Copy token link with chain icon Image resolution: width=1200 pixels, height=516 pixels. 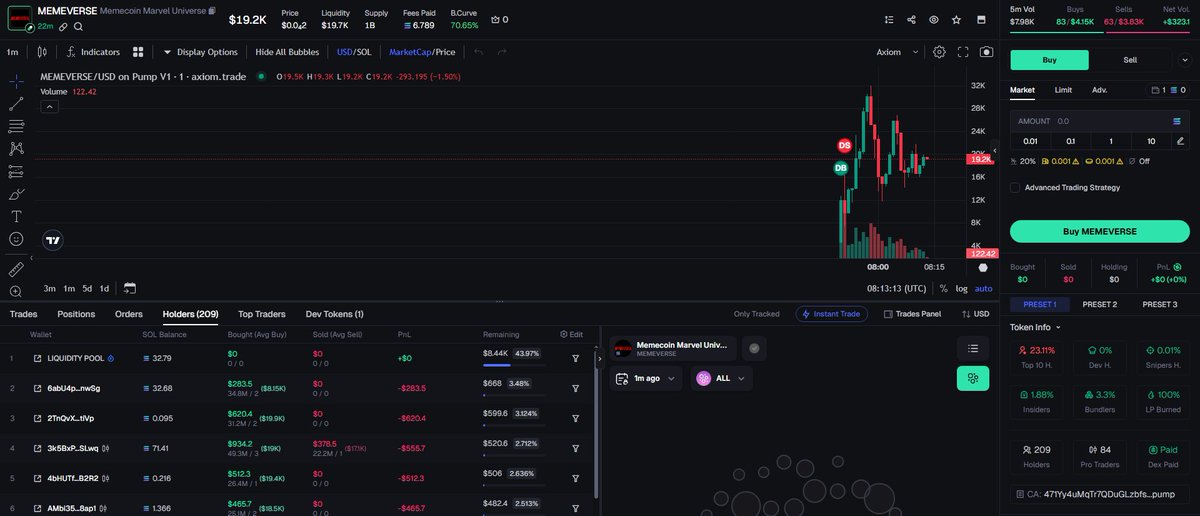(63, 26)
